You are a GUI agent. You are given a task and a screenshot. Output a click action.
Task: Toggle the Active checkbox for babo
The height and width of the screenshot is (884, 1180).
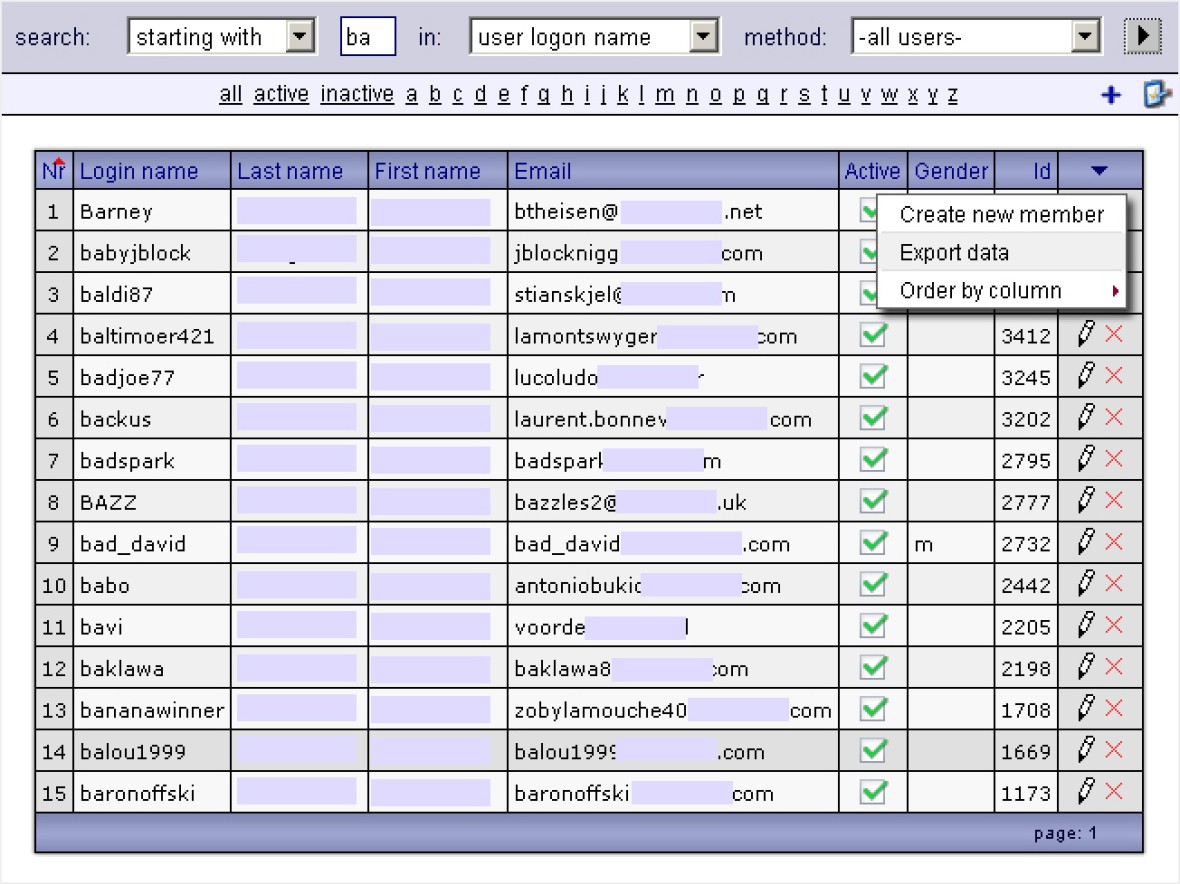point(873,584)
